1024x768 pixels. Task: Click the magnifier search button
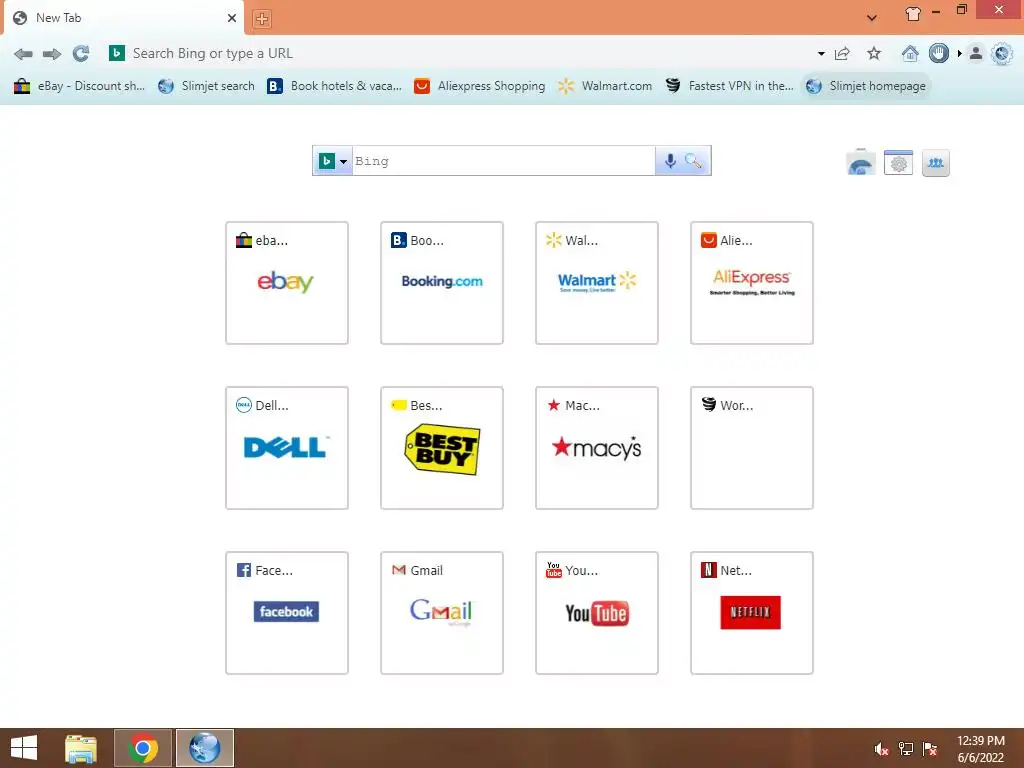coord(694,161)
